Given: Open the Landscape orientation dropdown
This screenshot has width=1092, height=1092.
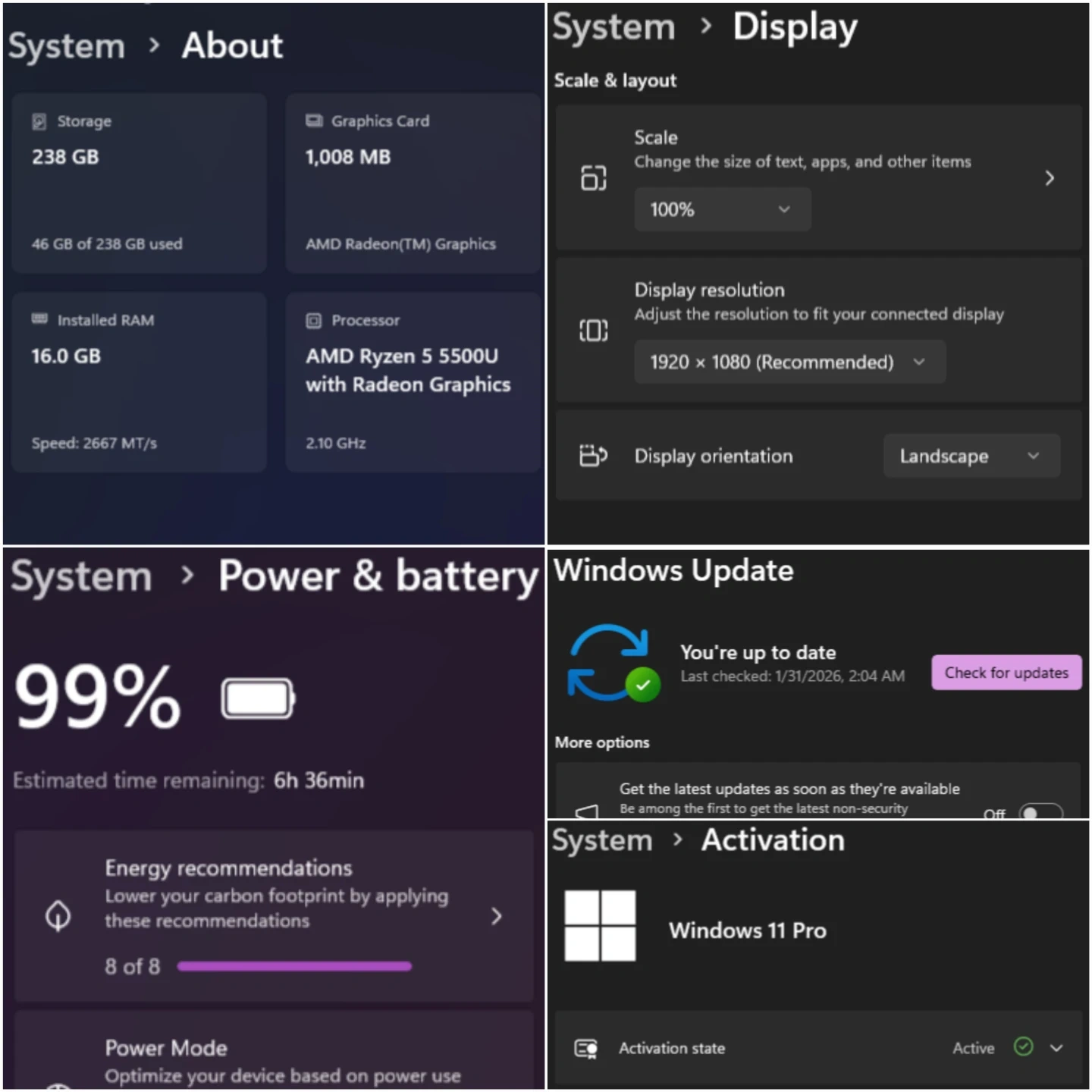Looking at the screenshot, I should (x=971, y=456).
